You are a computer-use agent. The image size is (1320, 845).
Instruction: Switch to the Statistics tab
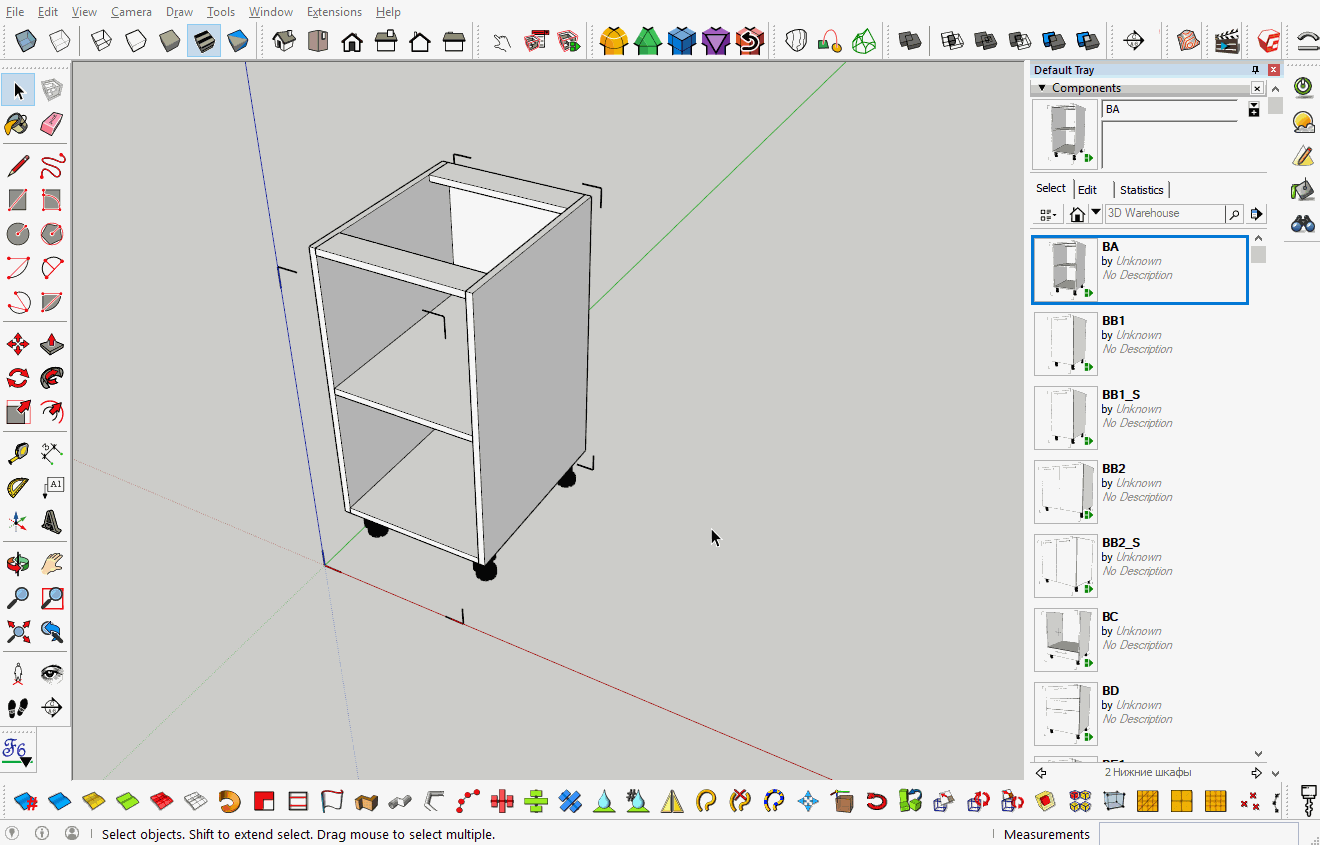(x=1141, y=189)
